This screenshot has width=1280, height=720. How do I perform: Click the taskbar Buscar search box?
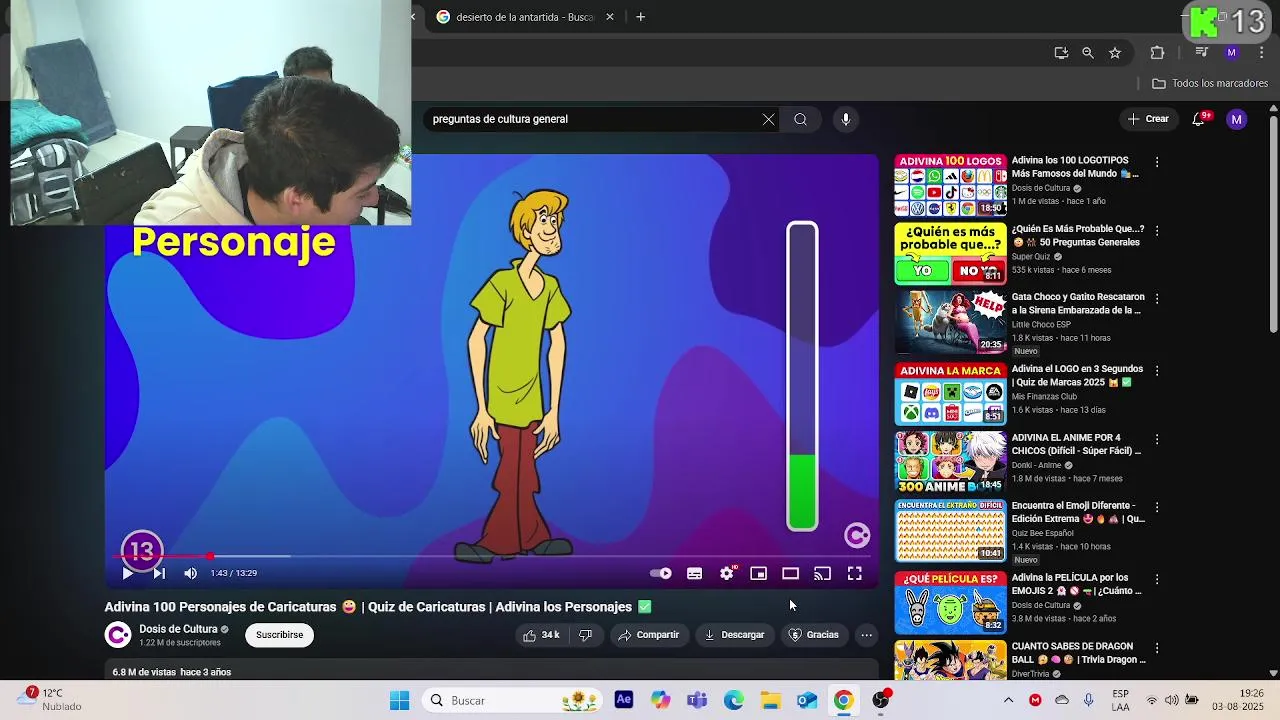tap(510, 701)
